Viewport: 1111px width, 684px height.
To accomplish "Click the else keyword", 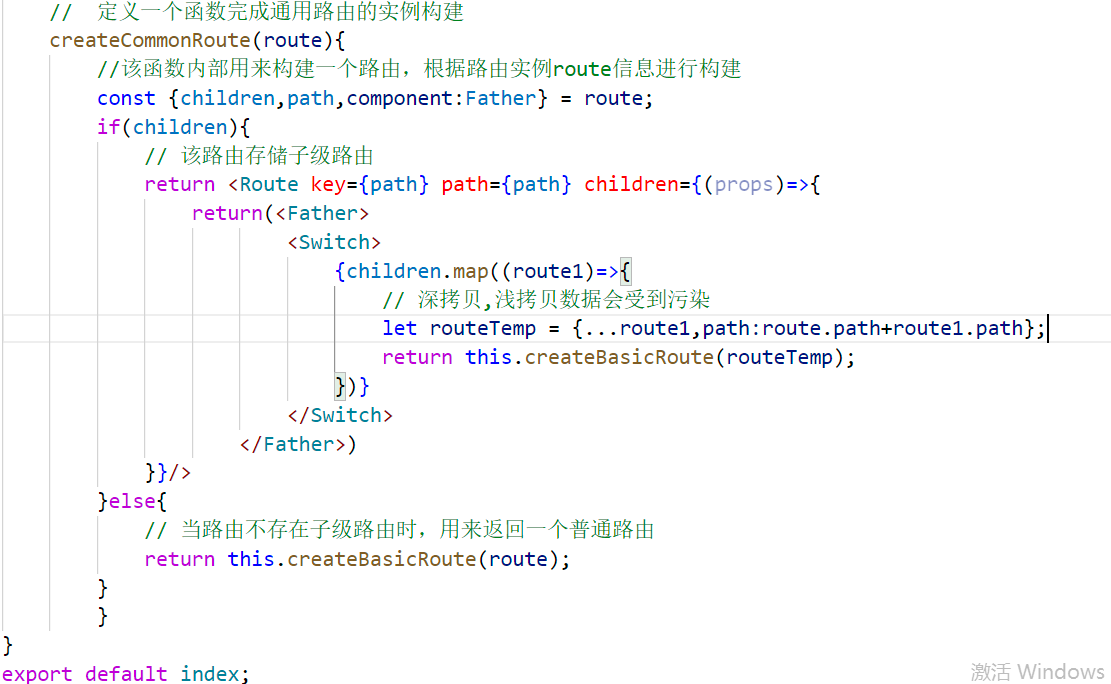I will (135, 500).
